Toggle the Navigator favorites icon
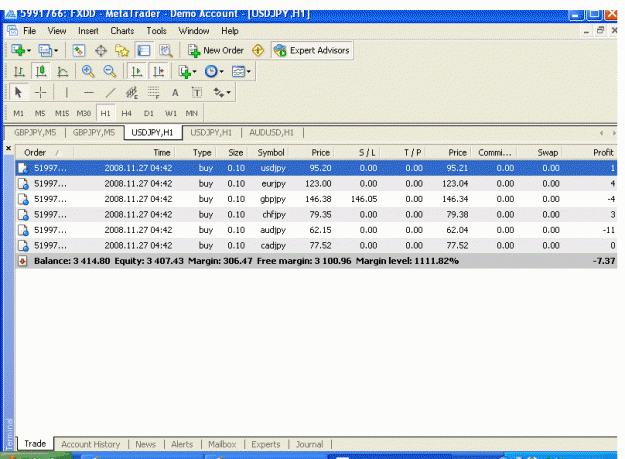This screenshot has width=625, height=459. tap(122, 51)
